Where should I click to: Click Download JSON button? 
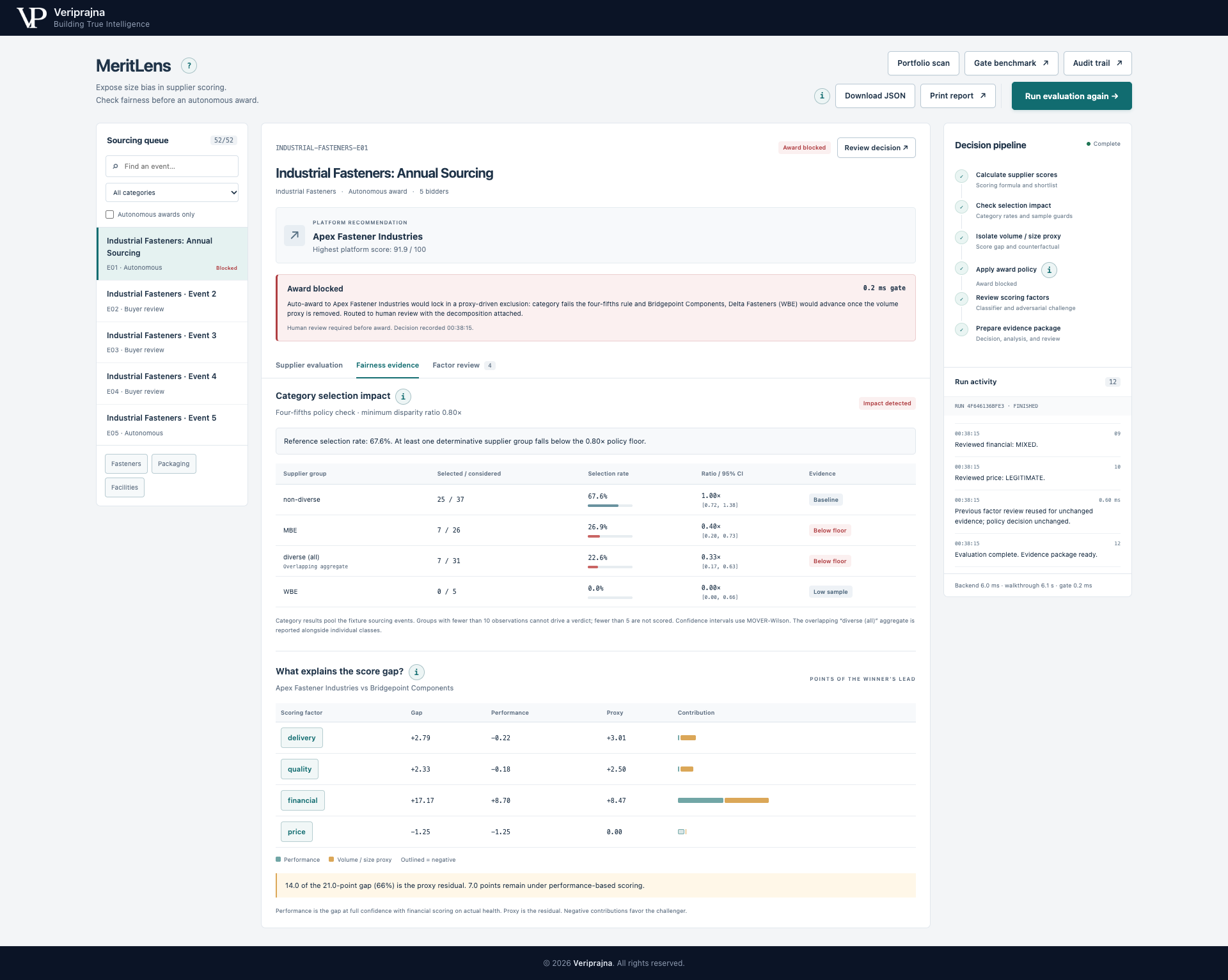click(875, 96)
